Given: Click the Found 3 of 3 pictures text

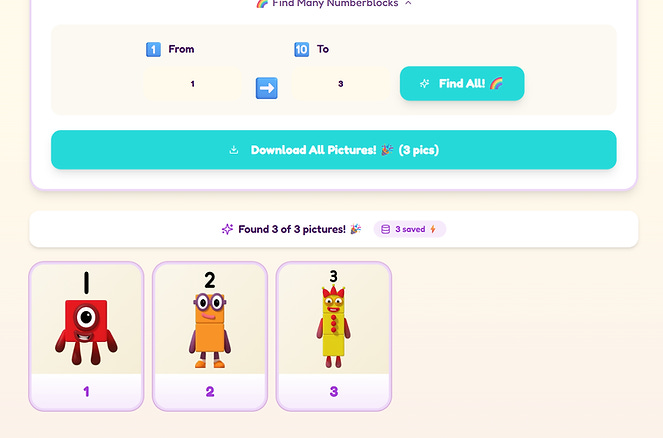Looking at the screenshot, I should point(292,229).
